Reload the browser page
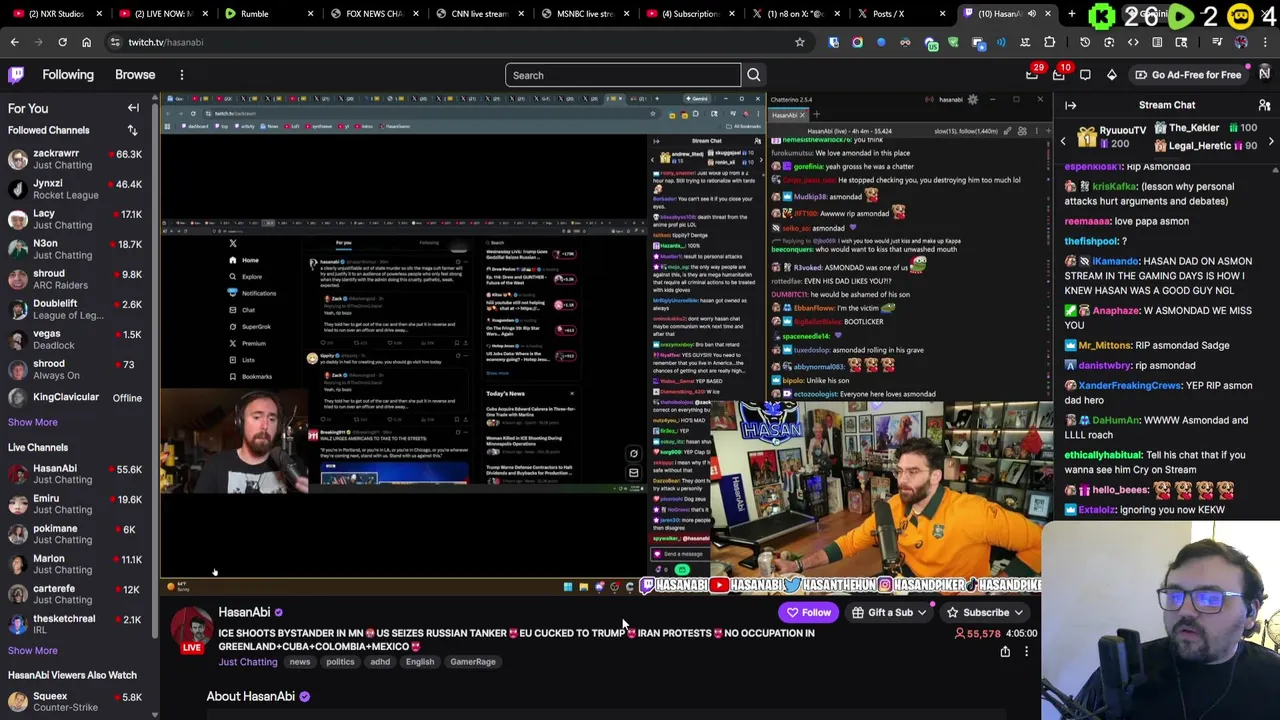Image resolution: width=1280 pixels, height=720 pixels. [x=62, y=42]
